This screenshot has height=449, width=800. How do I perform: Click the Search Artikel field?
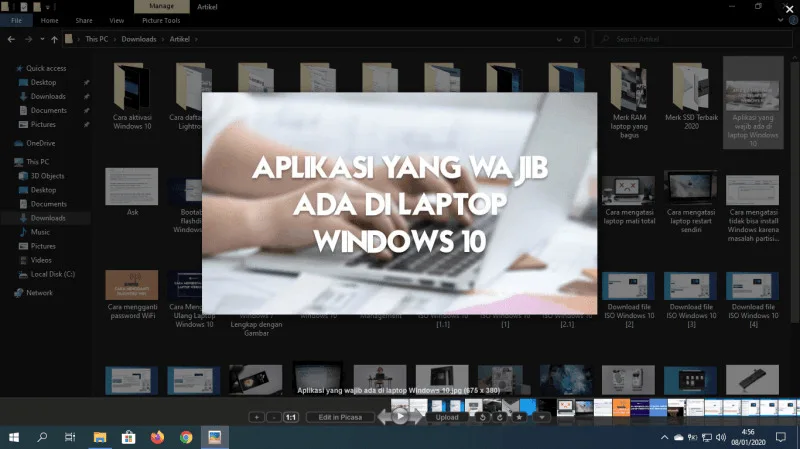tap(692, 39)
